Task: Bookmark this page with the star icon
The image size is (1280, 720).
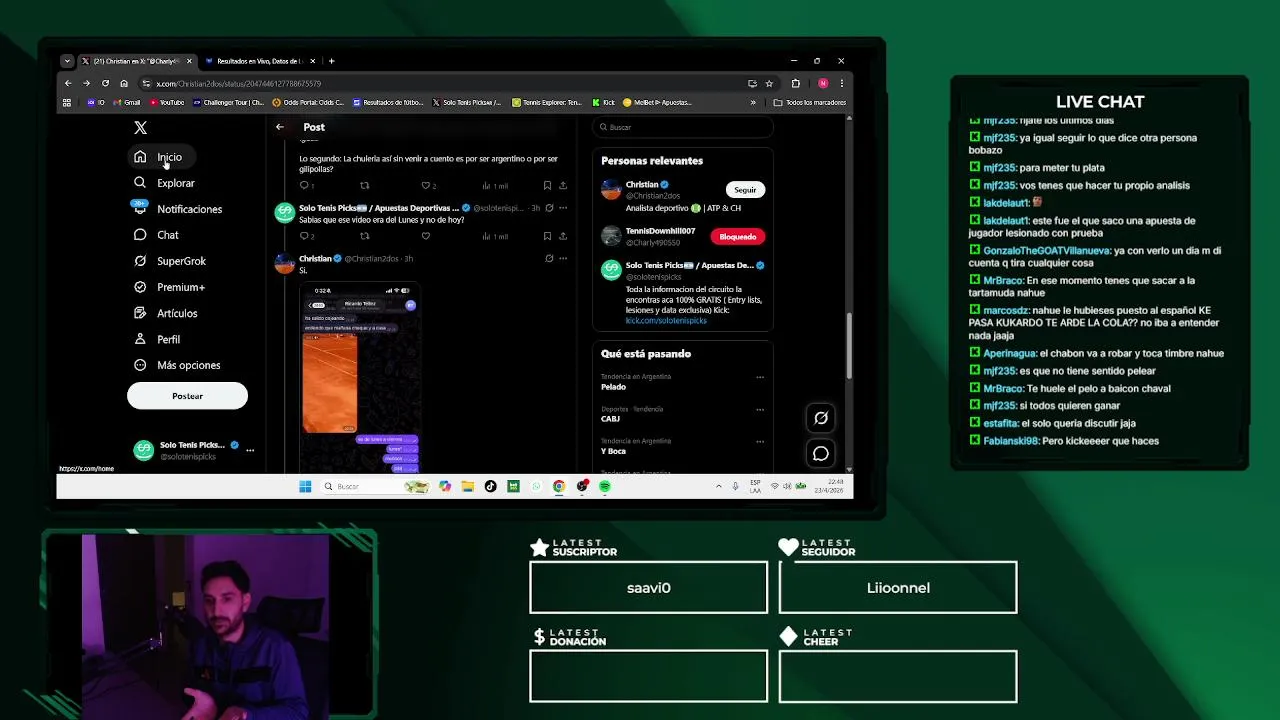Action: (x=769, y=83)
